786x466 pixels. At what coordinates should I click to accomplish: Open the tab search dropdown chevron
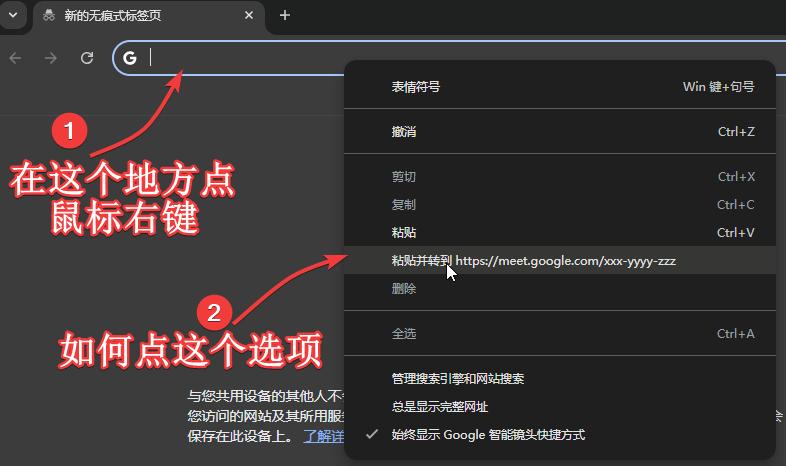[x=13, y=15]
